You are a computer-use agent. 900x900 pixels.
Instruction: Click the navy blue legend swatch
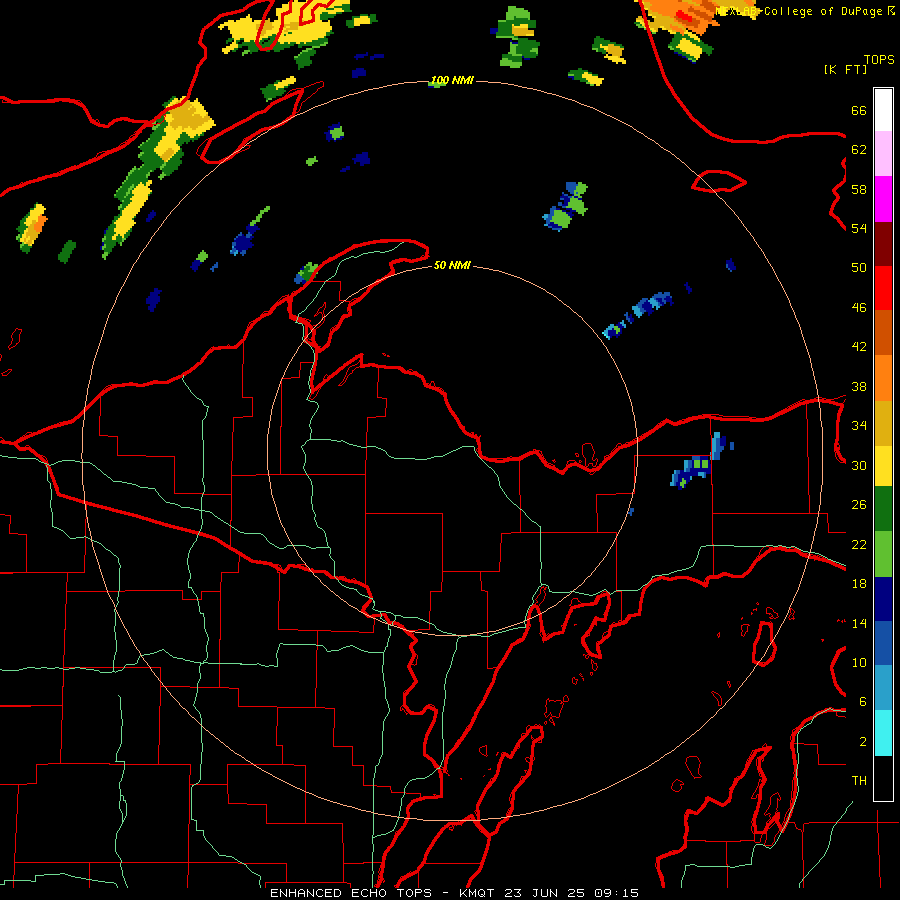(x=883, y=599)
